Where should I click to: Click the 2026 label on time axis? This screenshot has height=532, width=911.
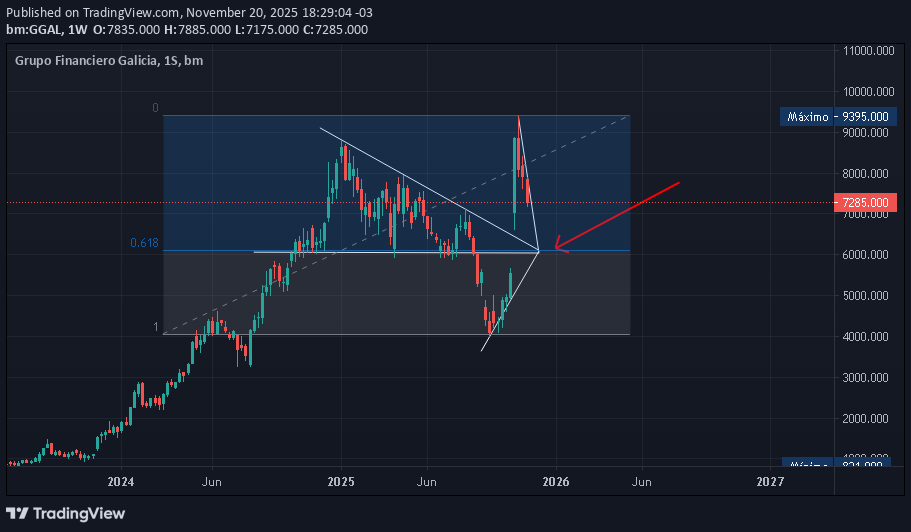pos(556,481)
